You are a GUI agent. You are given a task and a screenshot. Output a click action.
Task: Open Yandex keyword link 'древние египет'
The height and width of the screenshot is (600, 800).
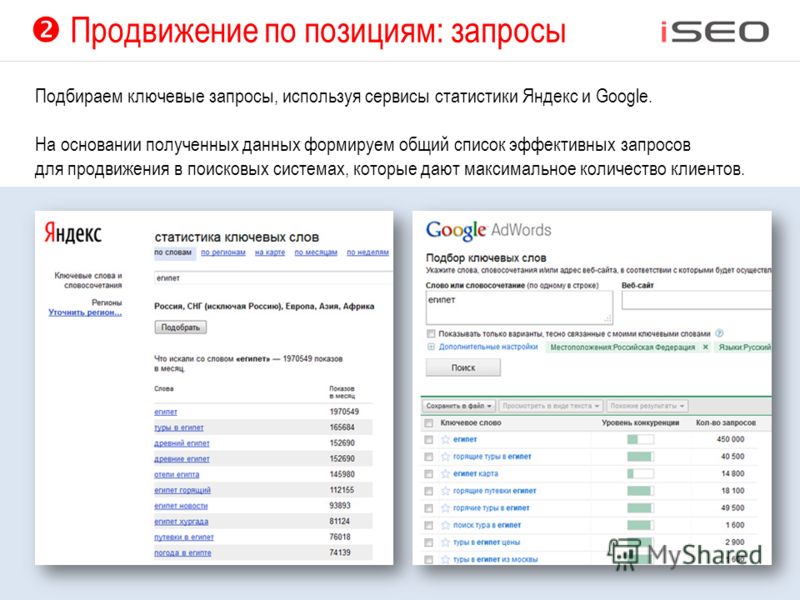tap(182, 459)
